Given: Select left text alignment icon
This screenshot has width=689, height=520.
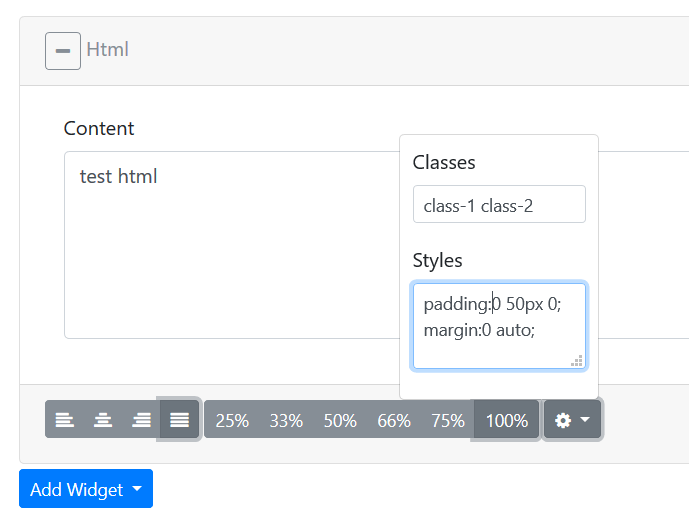Looking at the screenshot, I should [65, 420].
